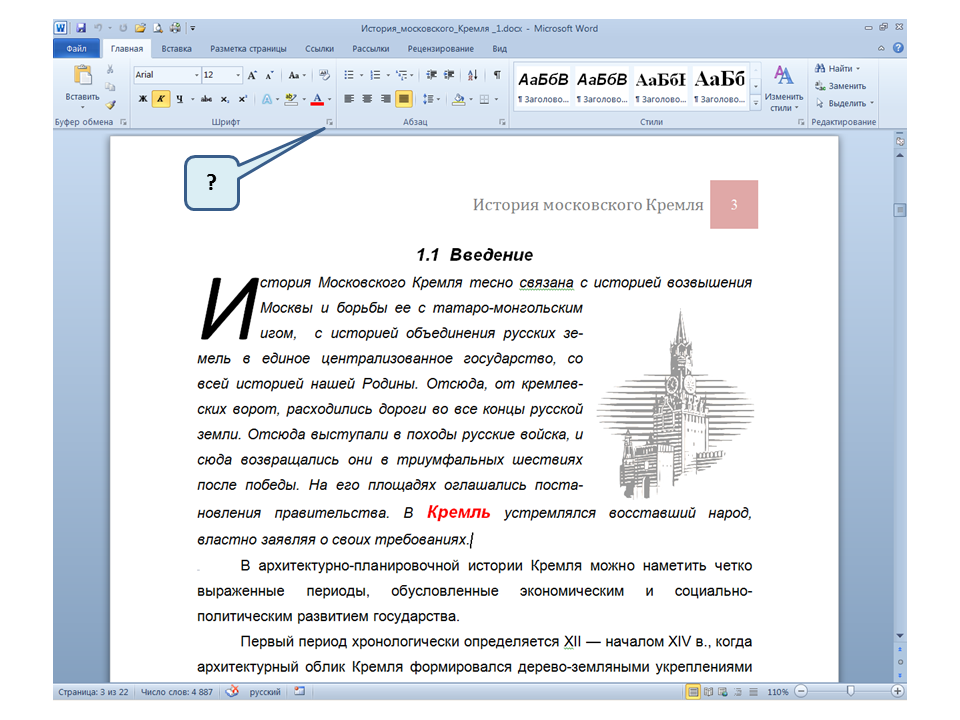Click the Заменить button
Screen dimensions: 960x720
click(x=839, y=86)
